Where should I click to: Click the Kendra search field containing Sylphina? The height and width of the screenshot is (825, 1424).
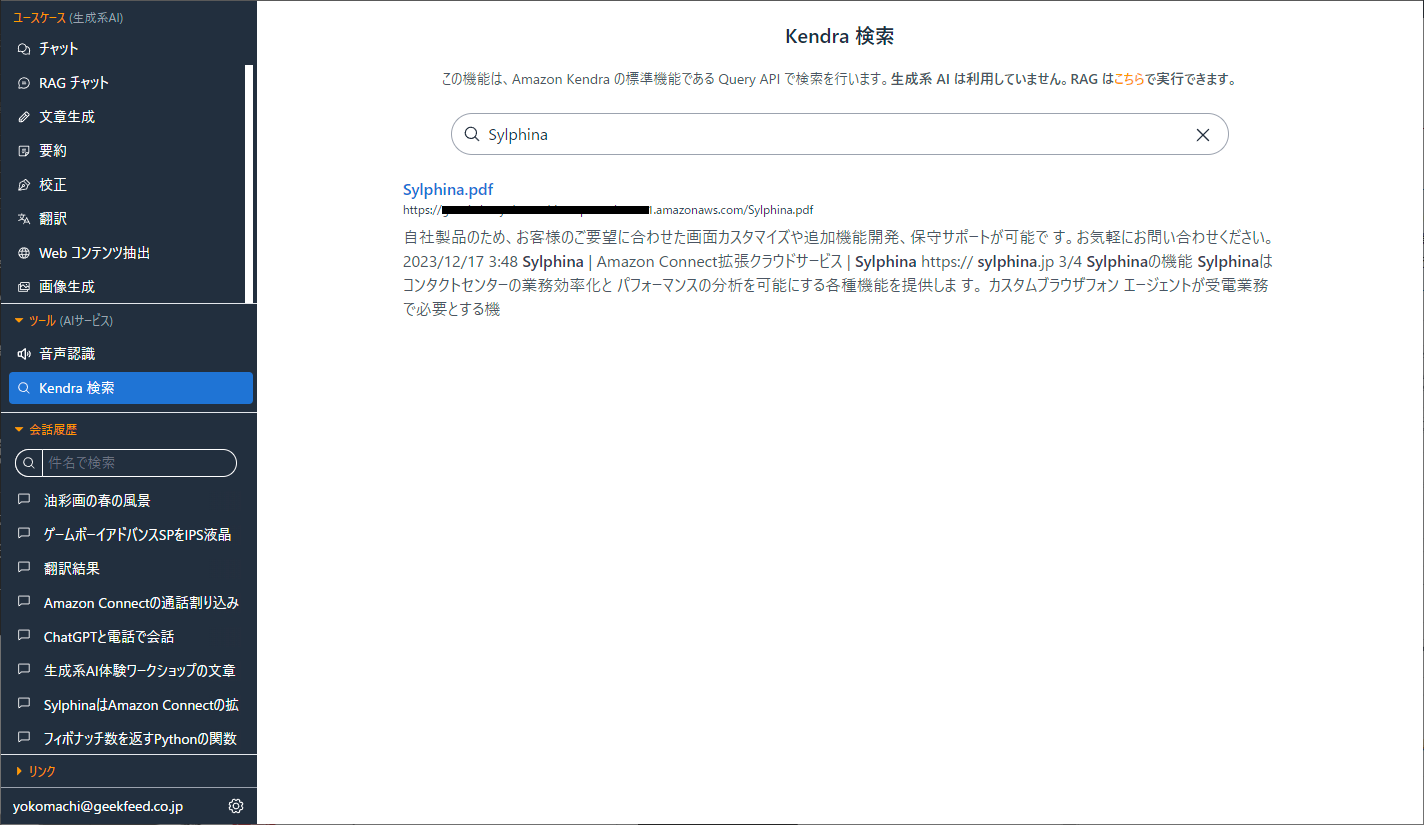(x=839, y=134)
